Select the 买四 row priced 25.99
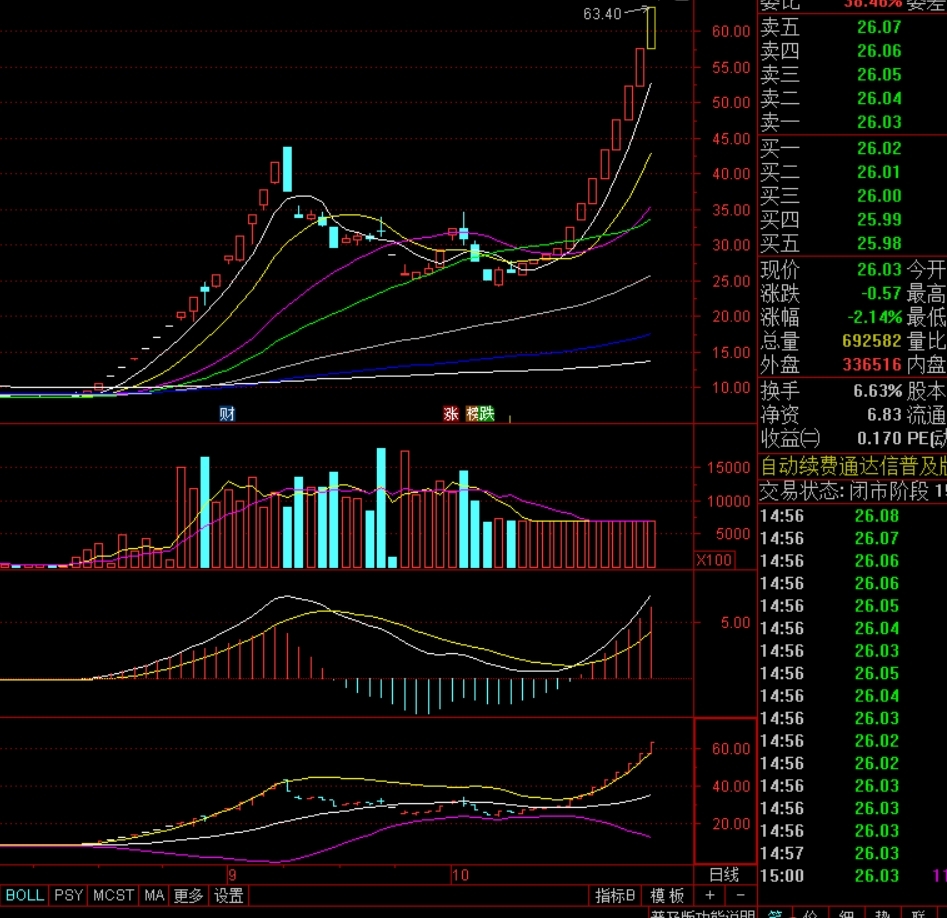Viewport: 947px width, 918px height. click(852, 219)
